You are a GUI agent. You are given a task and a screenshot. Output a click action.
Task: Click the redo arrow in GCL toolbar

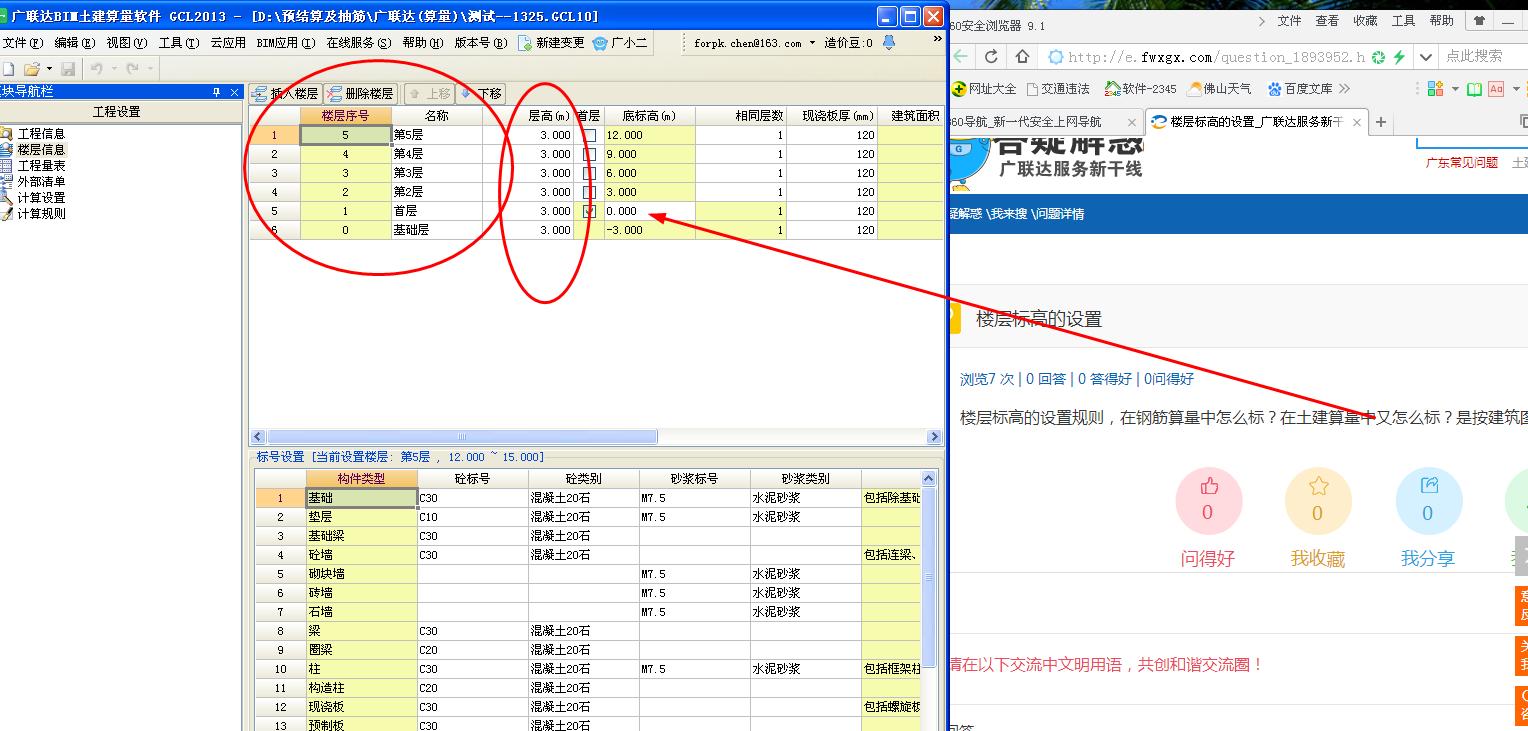(132, 69)
